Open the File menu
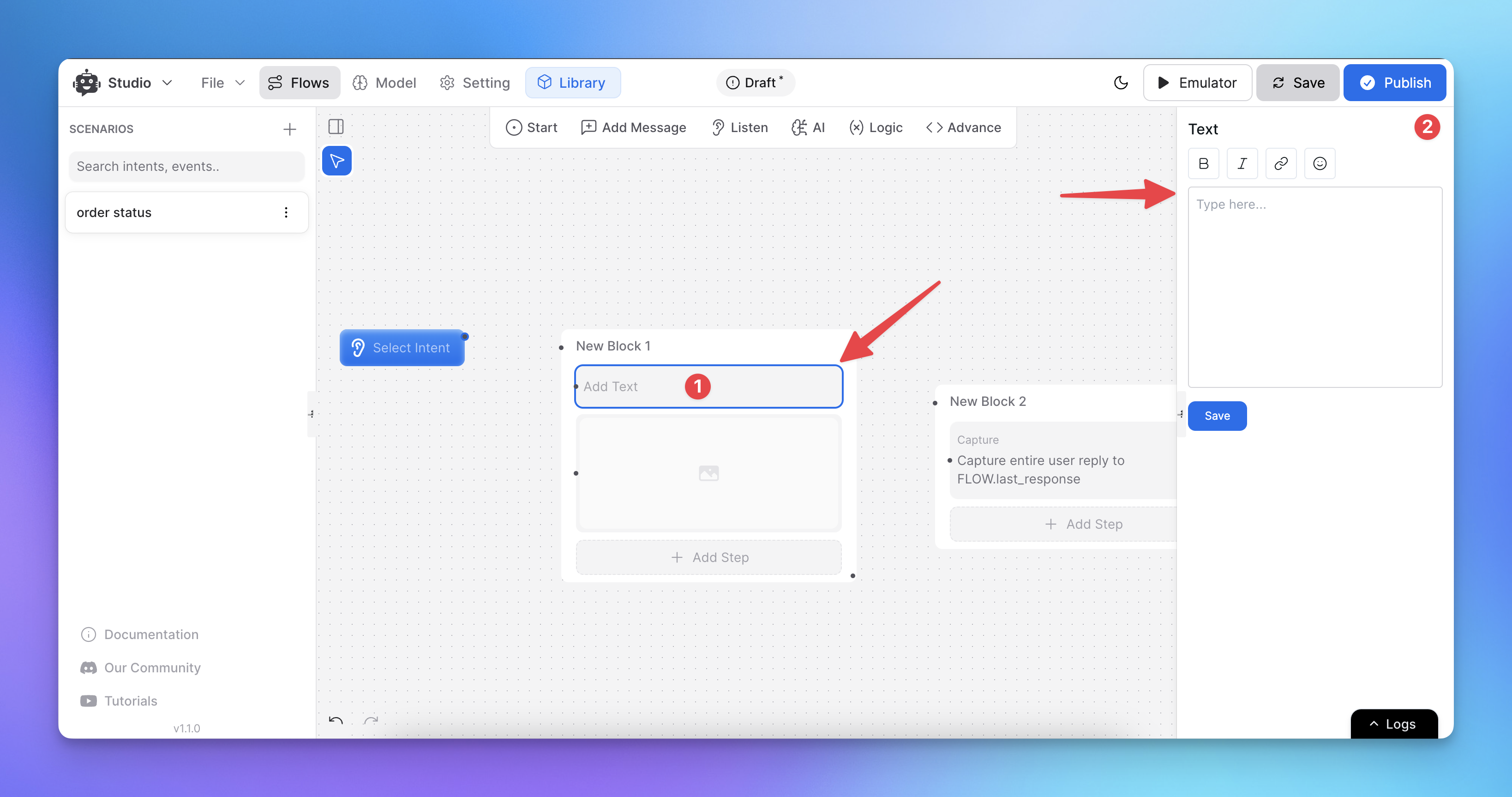1512x797 pixels. pos(222,83)
